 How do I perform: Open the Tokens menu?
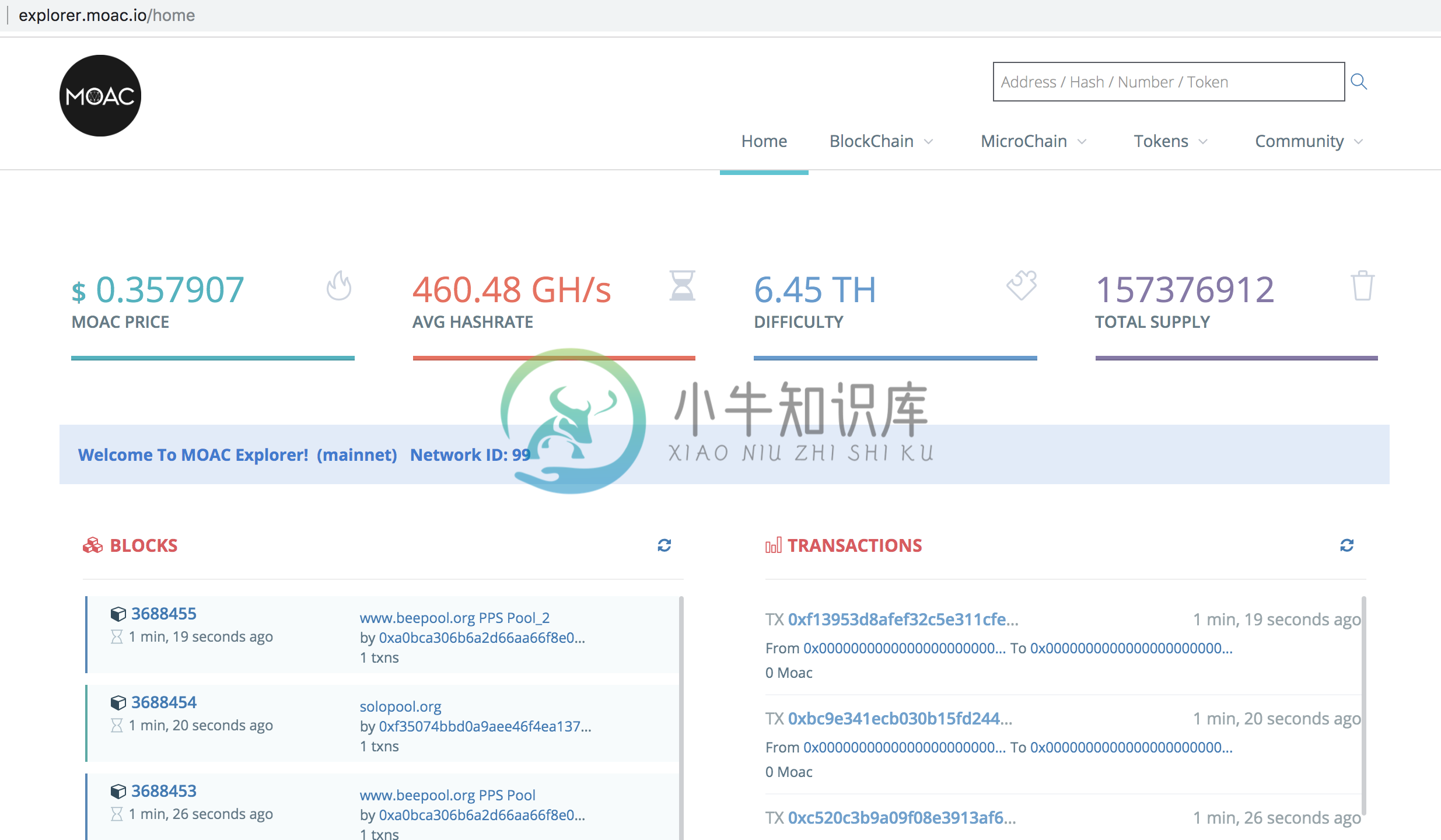pos(1161,141)
